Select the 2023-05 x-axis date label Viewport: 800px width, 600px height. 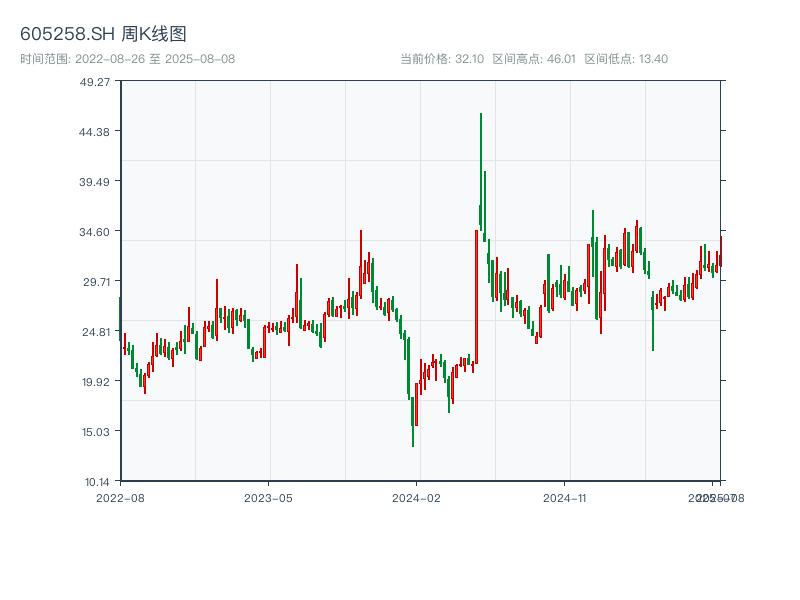coord(268,497)
